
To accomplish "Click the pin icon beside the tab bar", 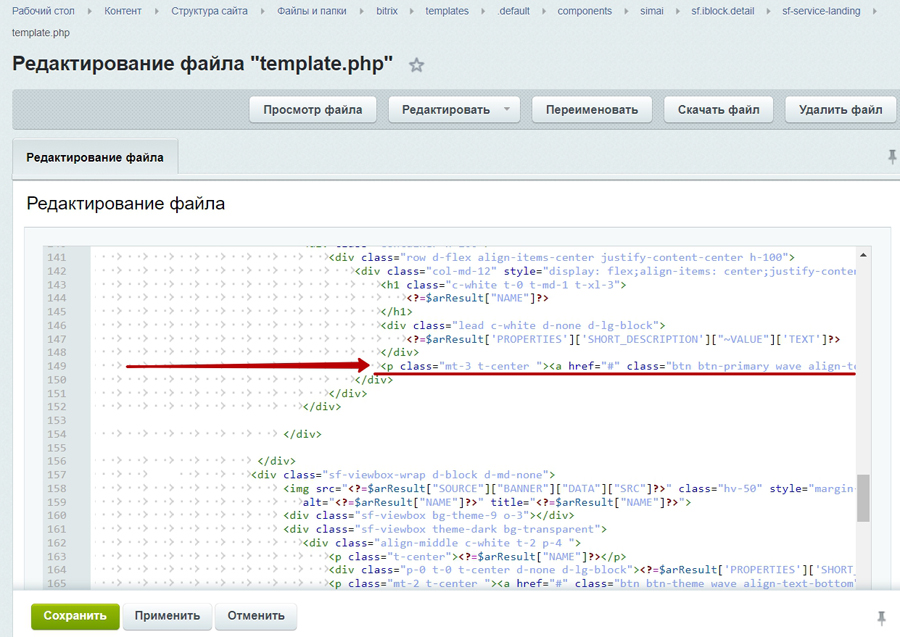I will (892, 157).
